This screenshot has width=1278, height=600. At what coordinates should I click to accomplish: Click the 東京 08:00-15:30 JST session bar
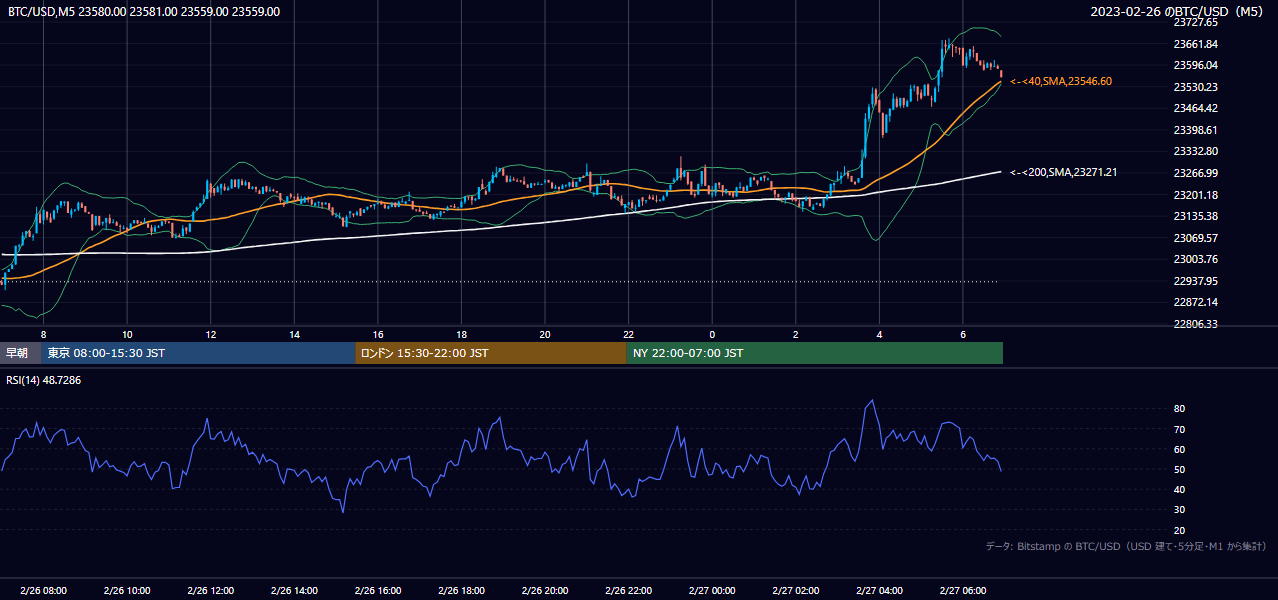click(x=198, y=353)
